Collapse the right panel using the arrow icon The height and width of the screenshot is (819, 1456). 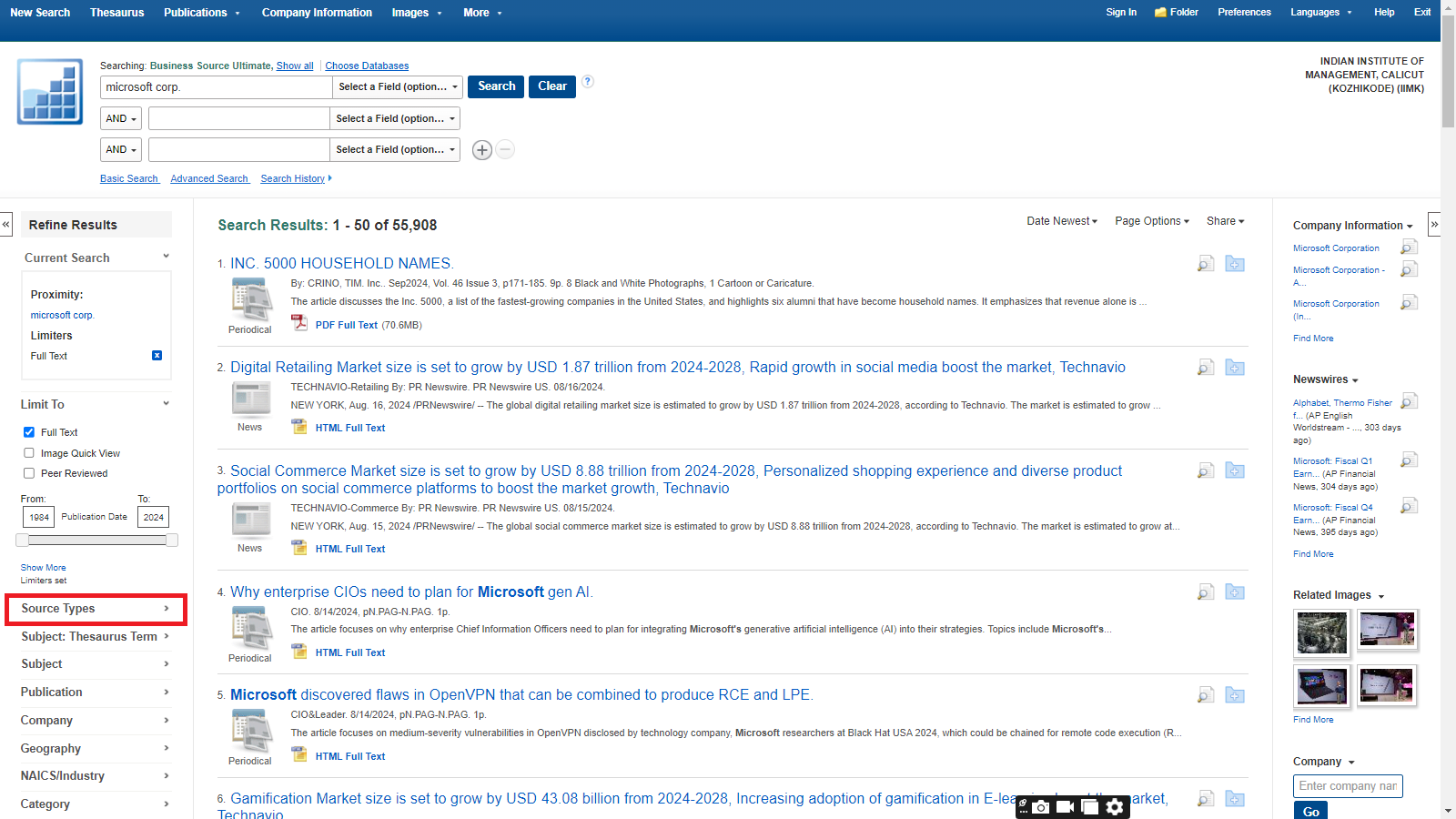pyautogui.click(x=1434, y=224)
